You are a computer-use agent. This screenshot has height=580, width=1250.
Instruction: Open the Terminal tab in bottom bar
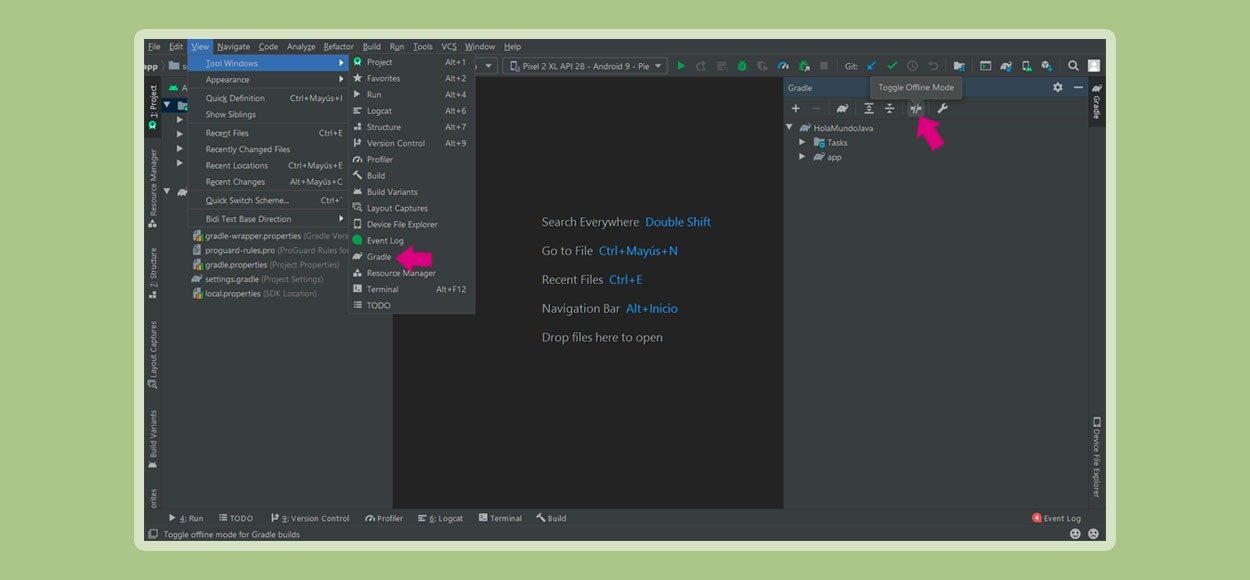tap(500, 518)
